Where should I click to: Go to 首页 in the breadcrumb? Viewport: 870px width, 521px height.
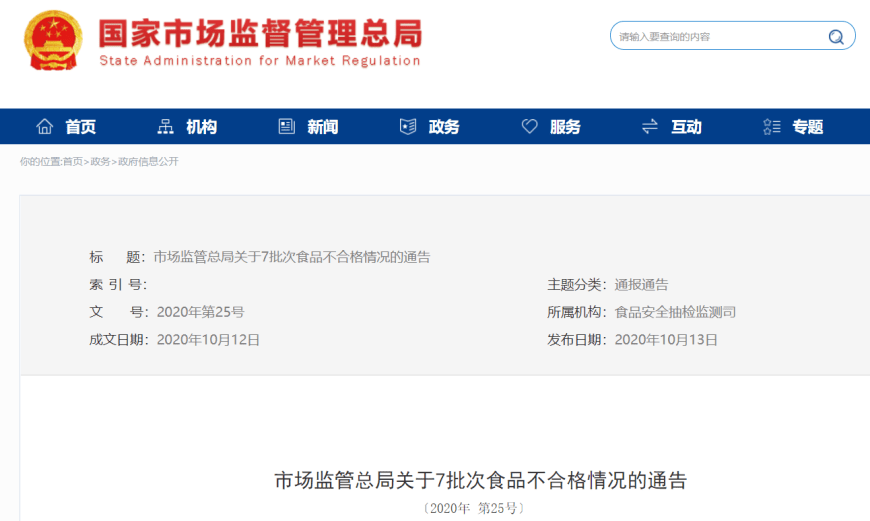click(72, 161)
